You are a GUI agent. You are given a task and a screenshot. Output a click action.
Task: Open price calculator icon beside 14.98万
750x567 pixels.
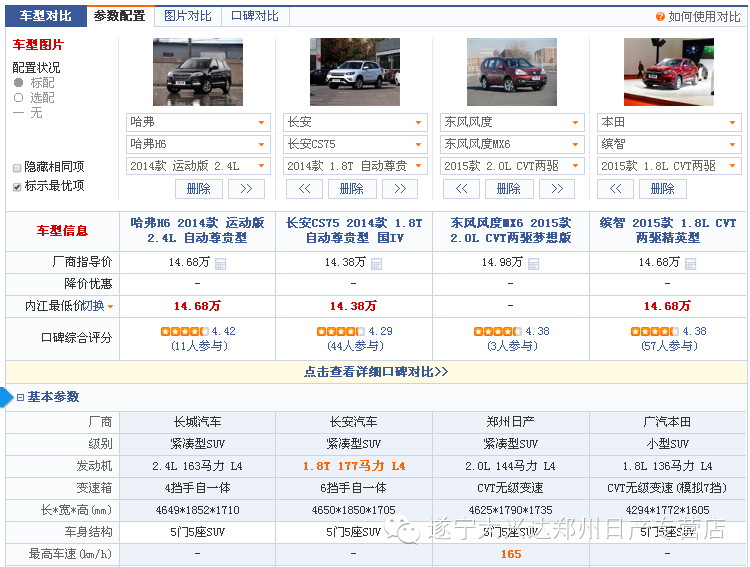pos(533,264)
